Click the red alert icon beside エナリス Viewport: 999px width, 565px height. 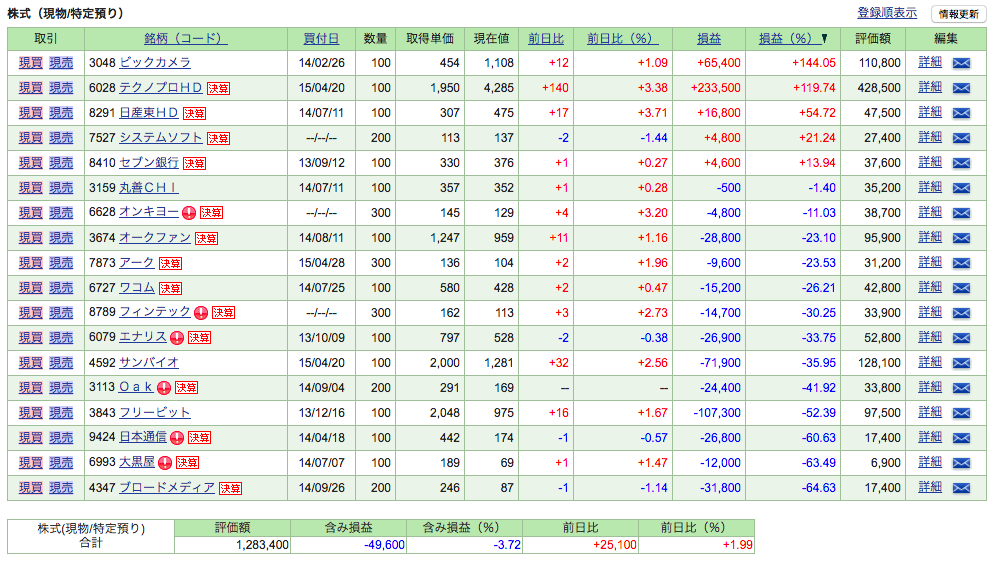177,338
